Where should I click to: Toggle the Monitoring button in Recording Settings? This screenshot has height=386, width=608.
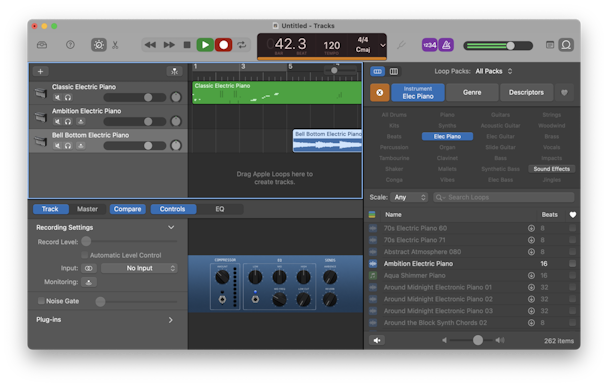[x=89, y=282]
